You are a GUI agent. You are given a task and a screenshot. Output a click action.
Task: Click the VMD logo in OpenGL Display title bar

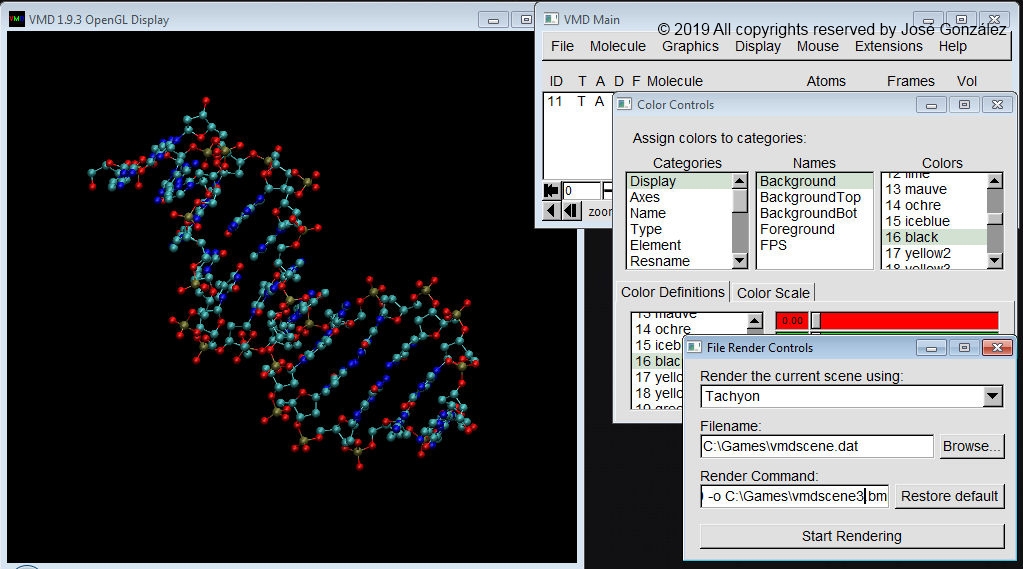[17, 20]
